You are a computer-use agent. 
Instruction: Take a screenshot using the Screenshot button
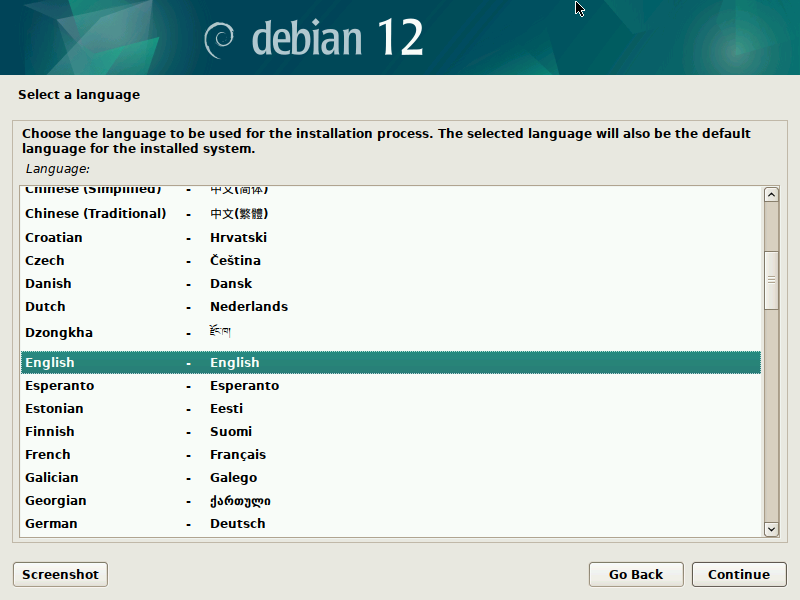pos(59,574)
